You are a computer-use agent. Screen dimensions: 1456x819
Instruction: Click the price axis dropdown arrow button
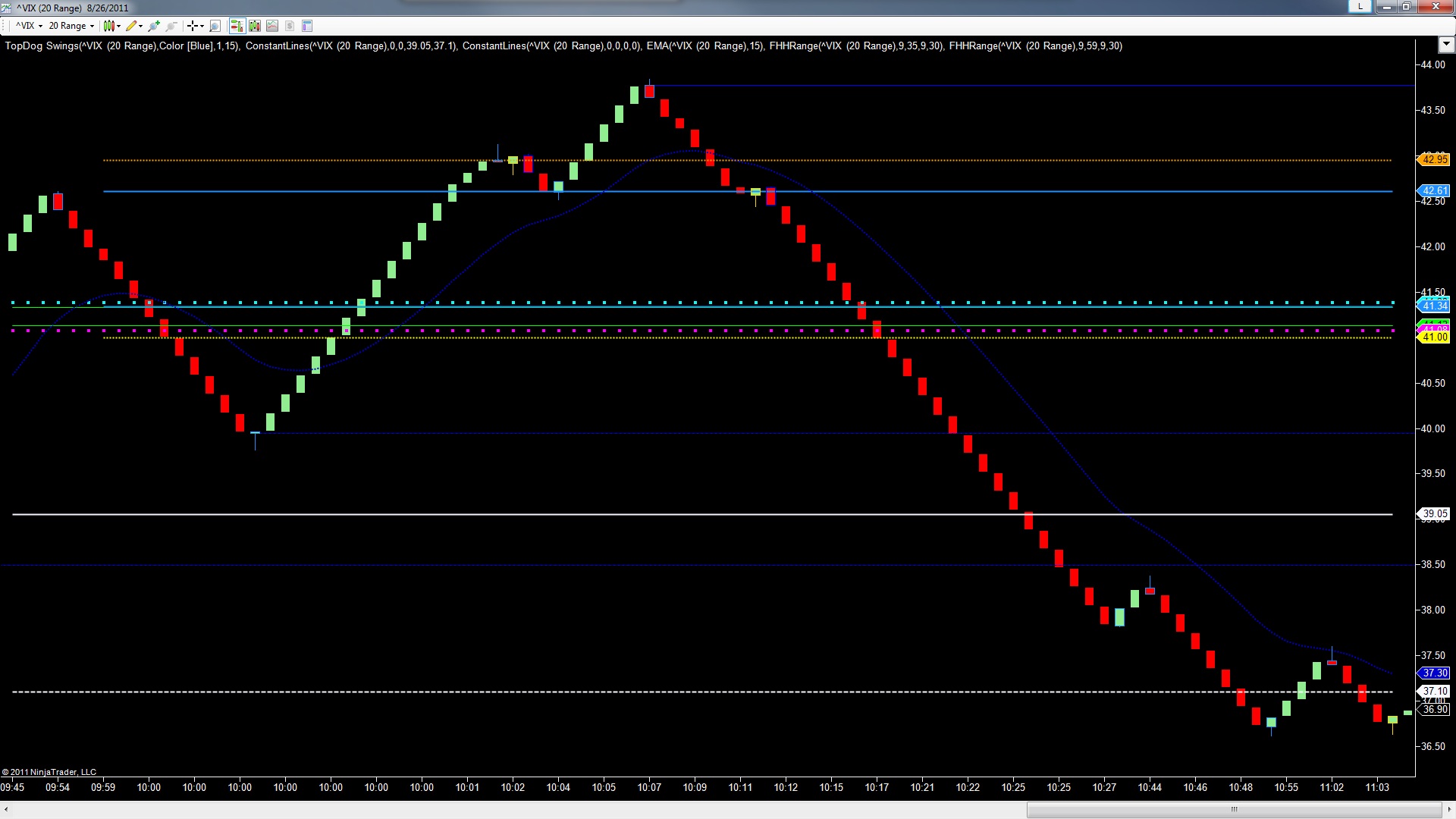coord(1445,45)
